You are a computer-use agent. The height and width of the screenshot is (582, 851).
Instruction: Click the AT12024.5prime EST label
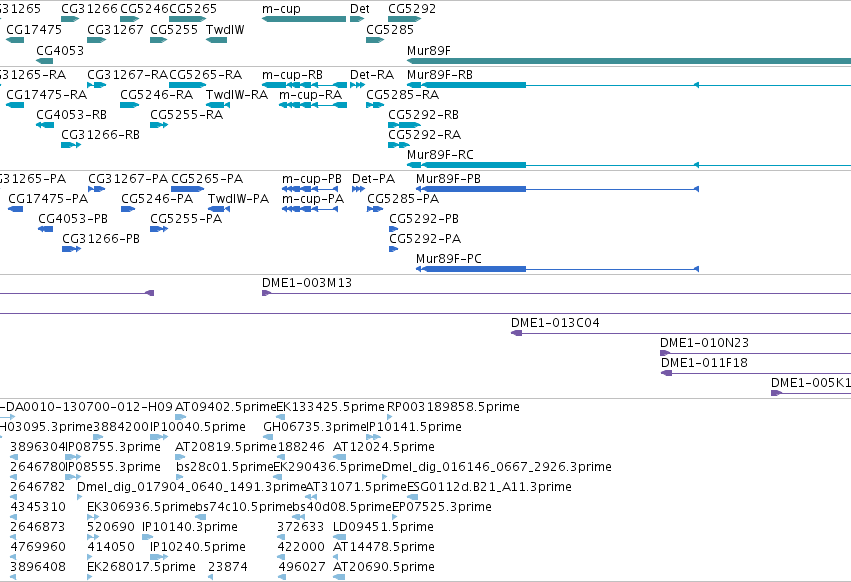click(x=384, y=447)
